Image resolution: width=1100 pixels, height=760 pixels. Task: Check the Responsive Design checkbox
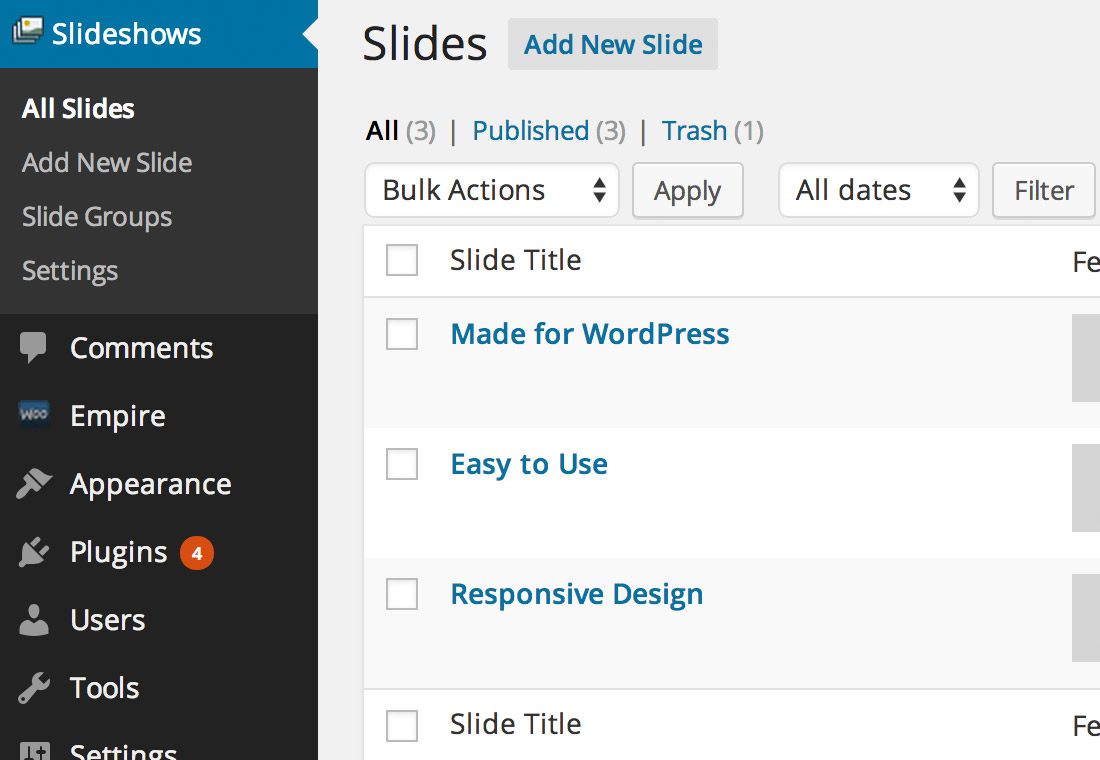(401, 594)
